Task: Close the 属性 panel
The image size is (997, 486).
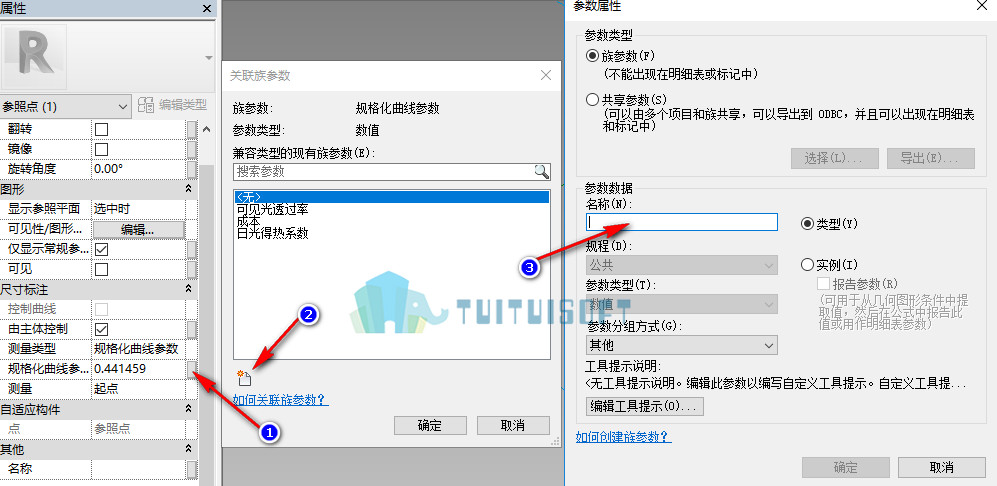Action: pyautogui.click(x=207, y=8)
